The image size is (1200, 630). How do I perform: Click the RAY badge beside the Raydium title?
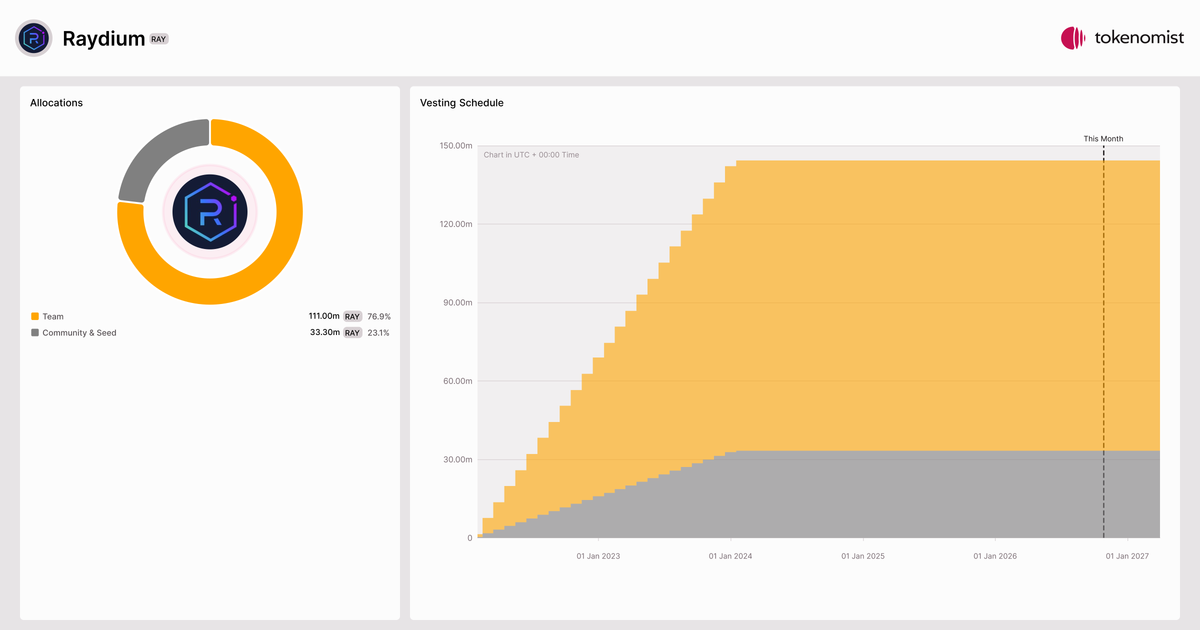tap(159, 39)
